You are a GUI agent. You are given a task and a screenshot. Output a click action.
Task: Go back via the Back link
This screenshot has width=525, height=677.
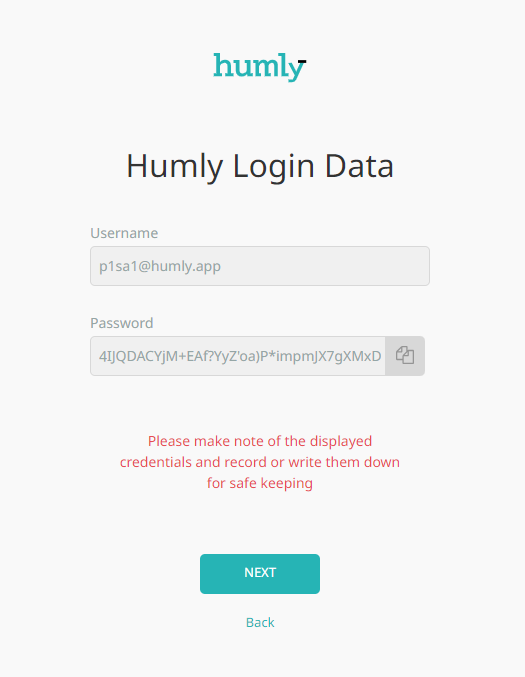259,622
